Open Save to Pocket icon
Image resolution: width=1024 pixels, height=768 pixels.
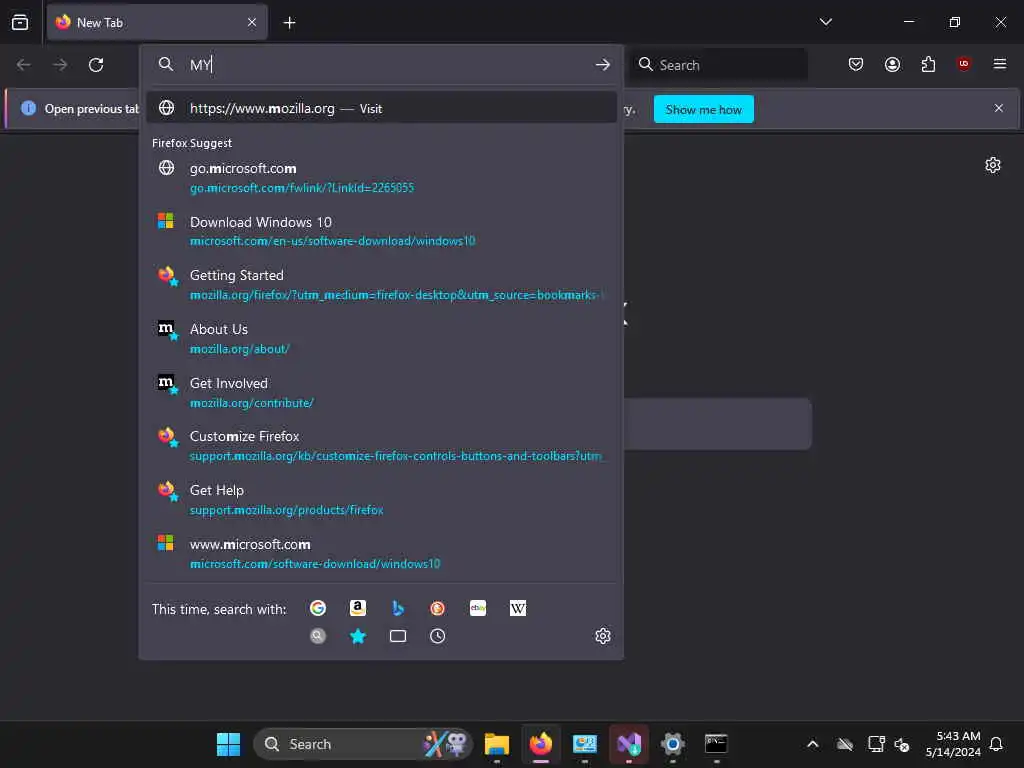856,64
